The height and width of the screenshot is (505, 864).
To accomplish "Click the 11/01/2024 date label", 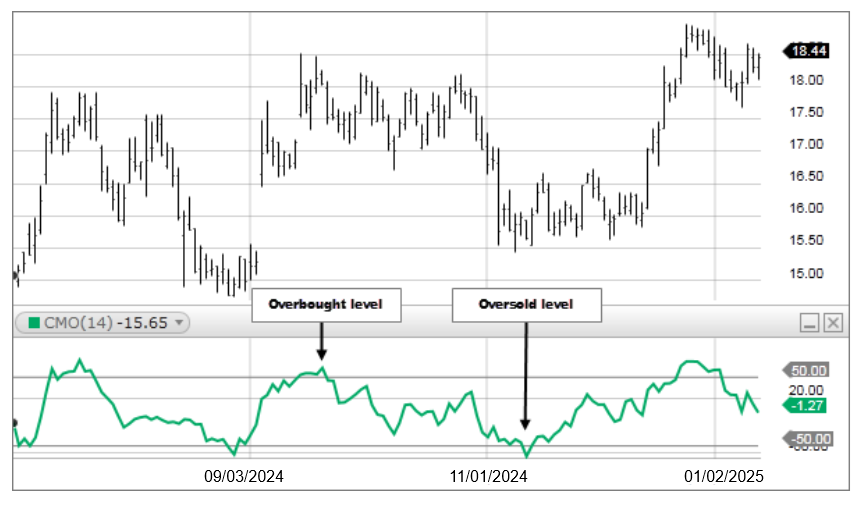I will point(490,477).
